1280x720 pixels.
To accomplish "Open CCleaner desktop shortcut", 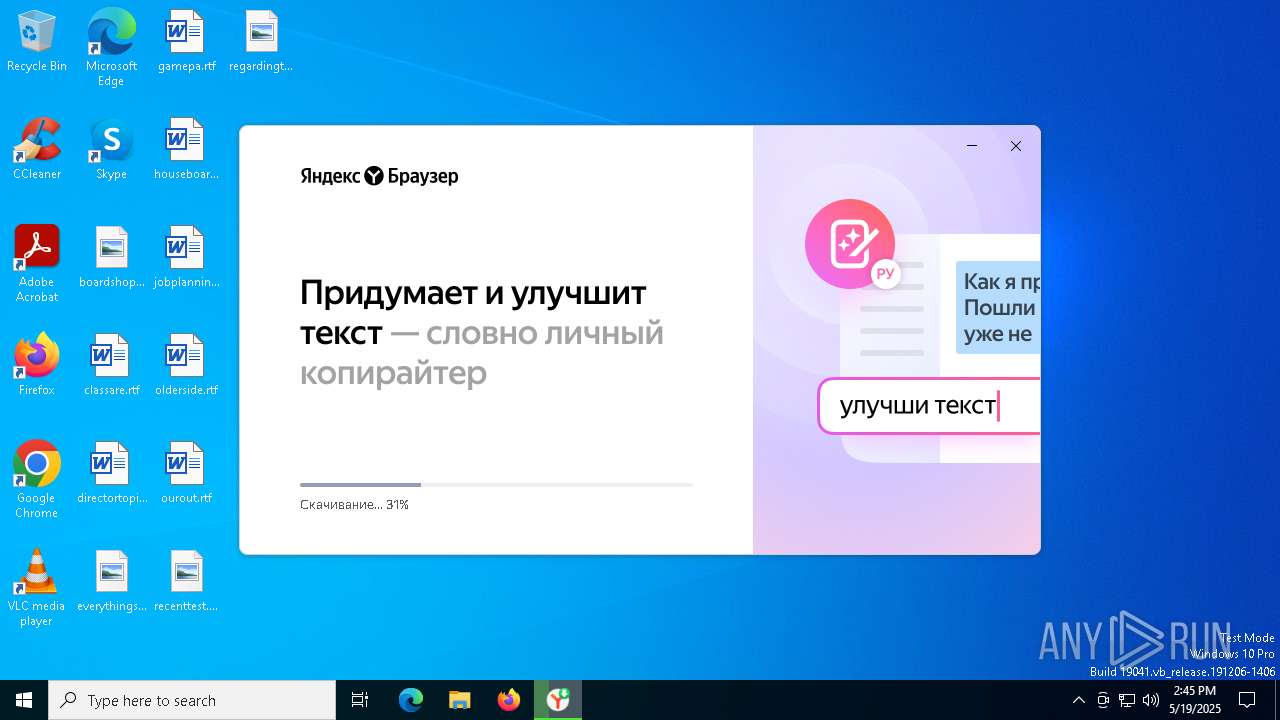I will (x=37, y=149).
